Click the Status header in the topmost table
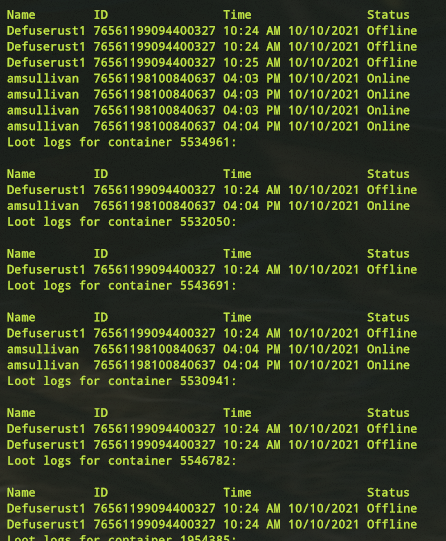This screenshot has width=446, height=541. pos(388,15)
